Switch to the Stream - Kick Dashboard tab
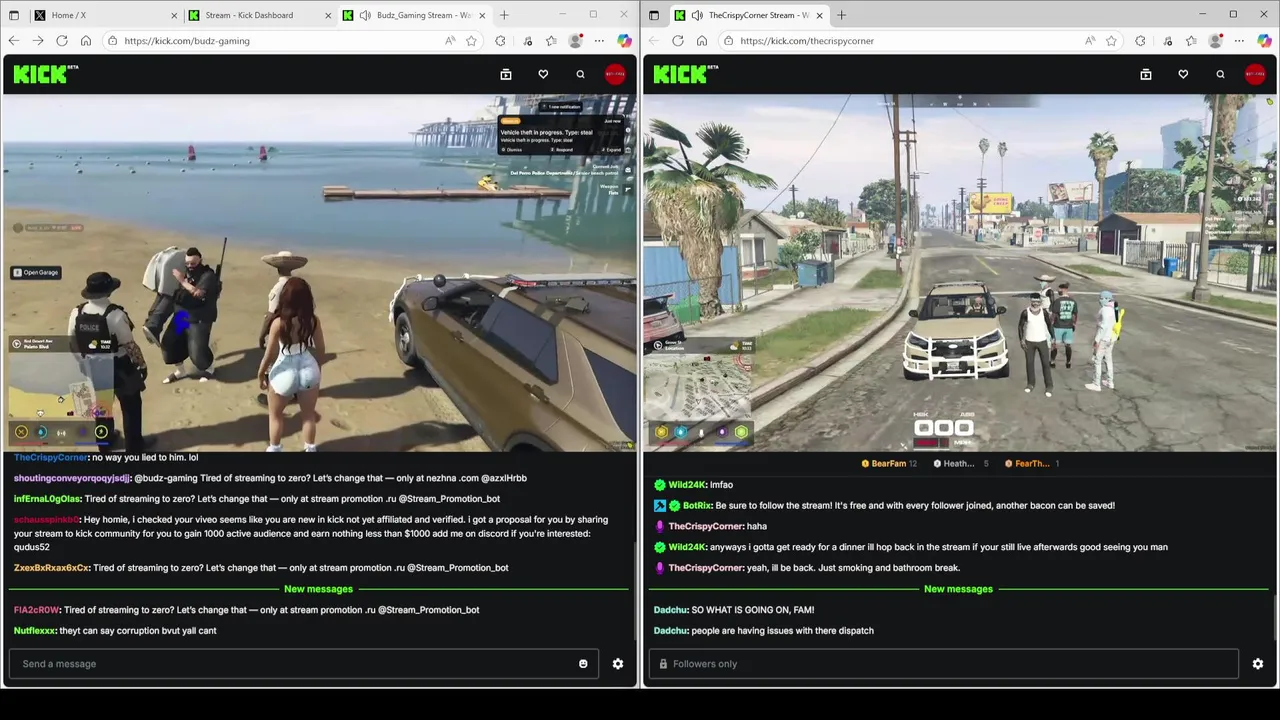 pos(259,15)
